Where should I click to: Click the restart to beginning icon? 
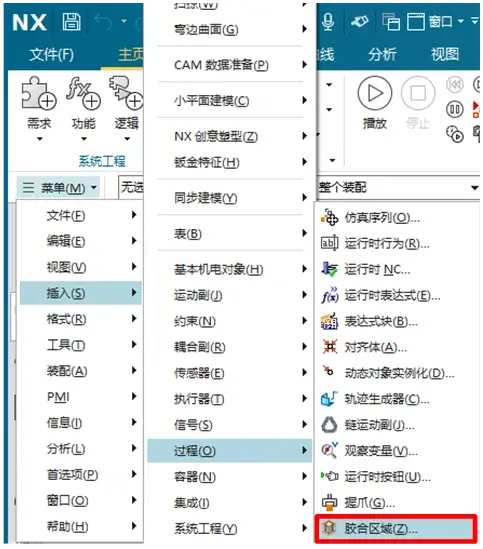tap(455, 84)
